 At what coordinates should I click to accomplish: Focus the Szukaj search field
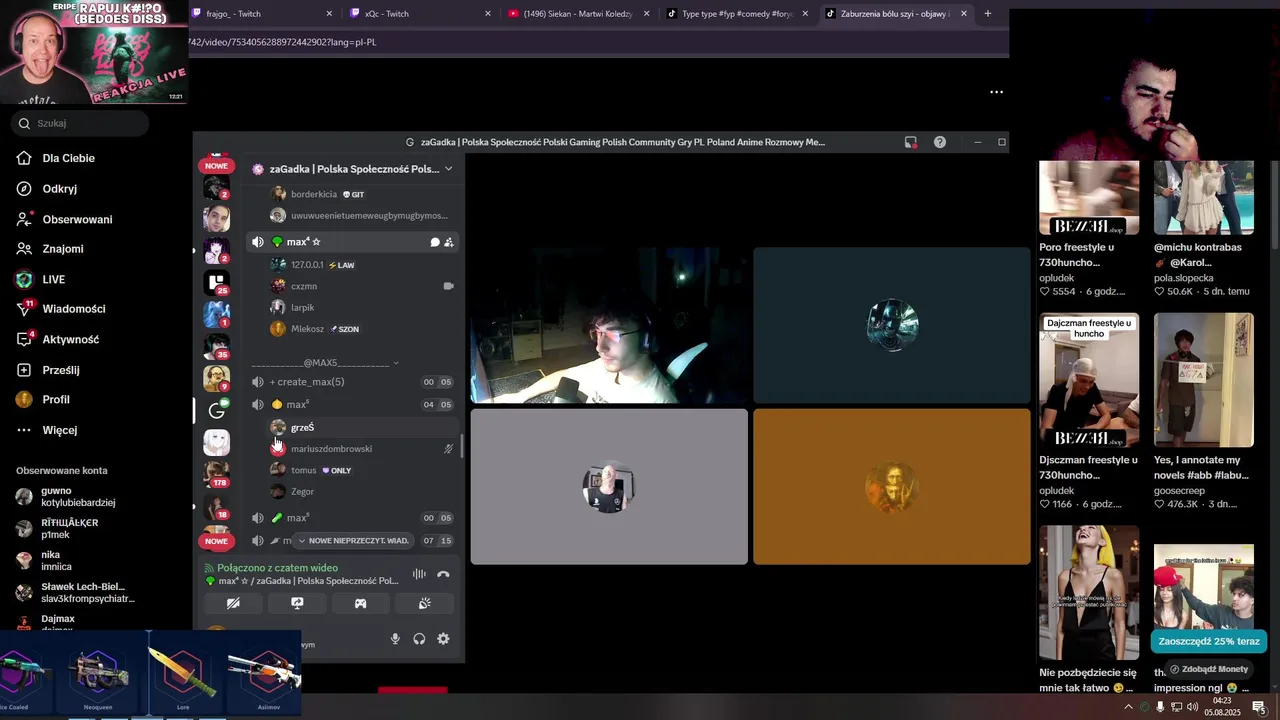[x=80, y=123]
